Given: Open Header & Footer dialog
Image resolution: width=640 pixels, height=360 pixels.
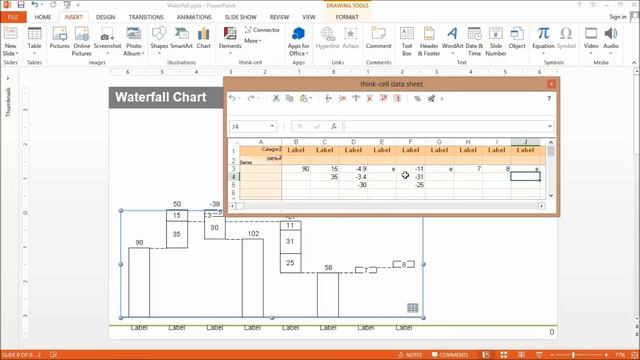Looking at the screenshot, I should (429, 41).
